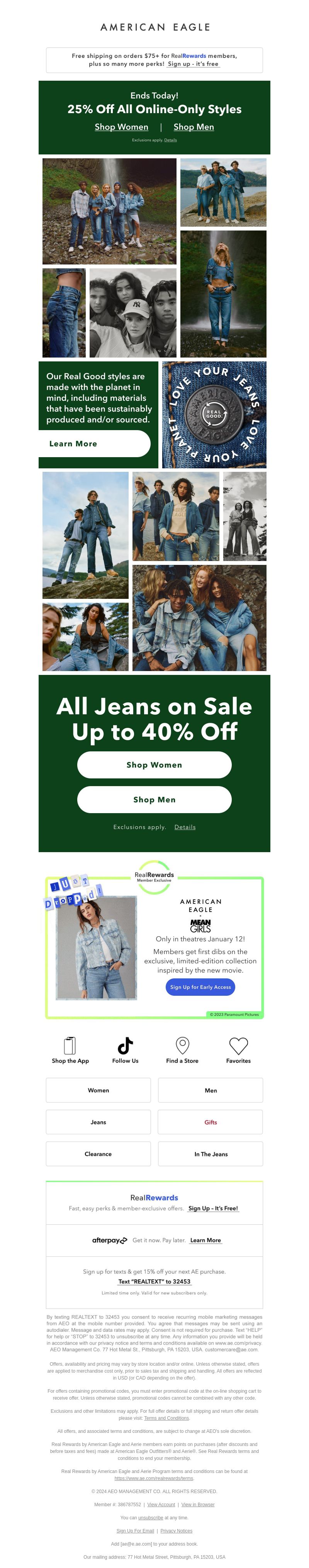Click the American Eagle header logo

pos(155,27)
